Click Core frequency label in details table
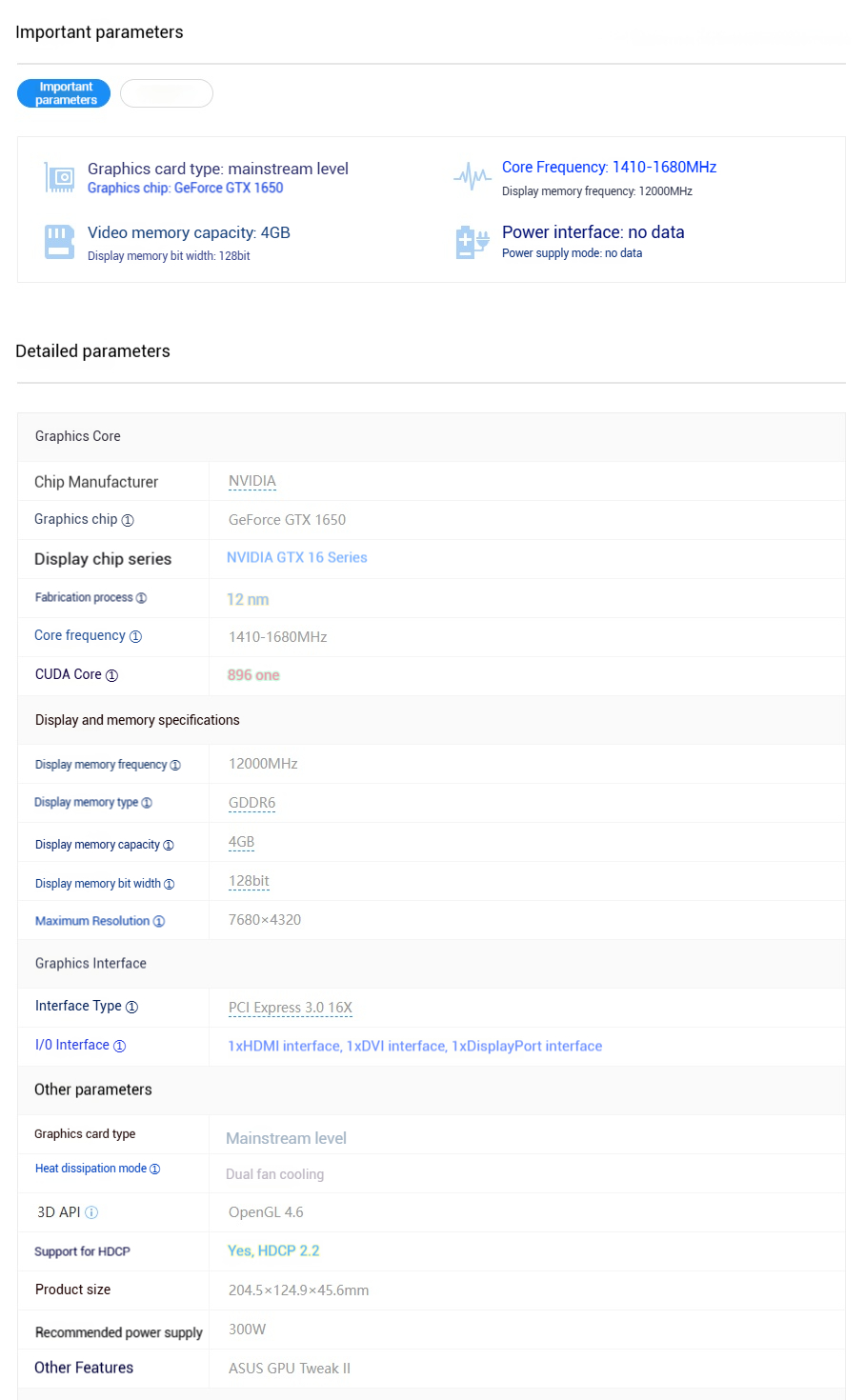Image resolution: width=865 pixels, height=1400 pixels. [x=80, y=635]
